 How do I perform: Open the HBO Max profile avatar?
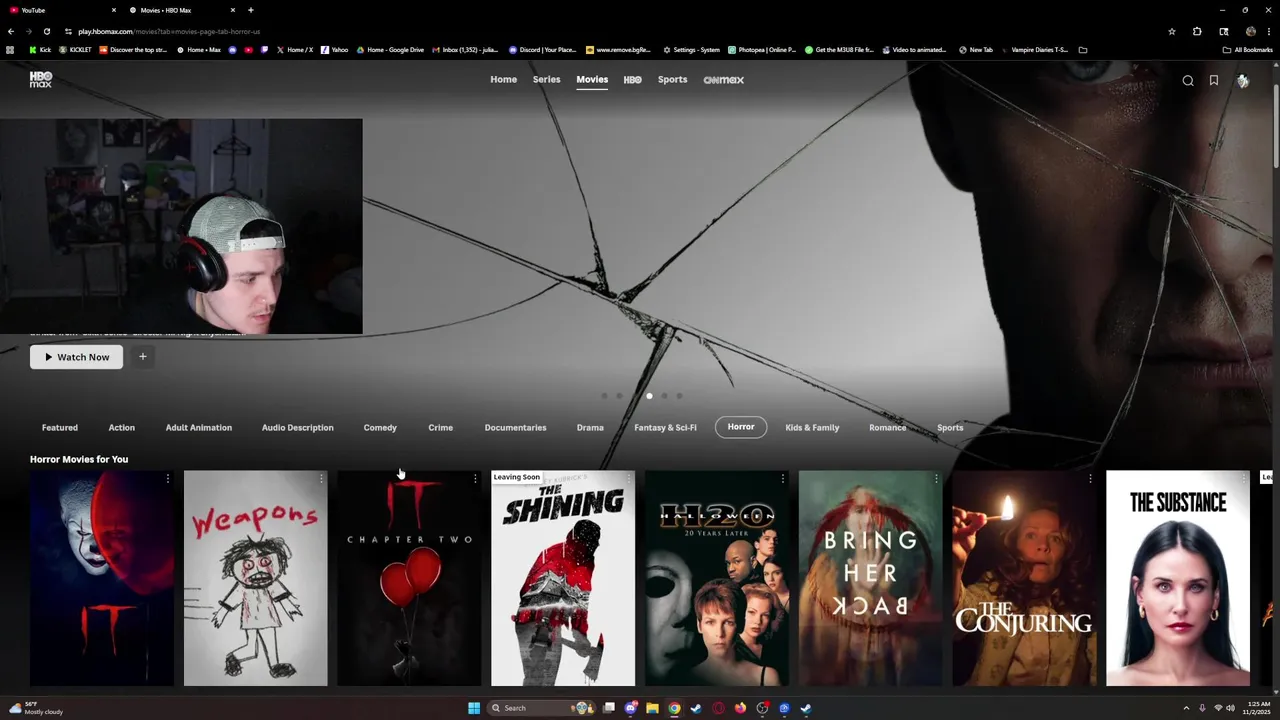(x=1243, y=81)
